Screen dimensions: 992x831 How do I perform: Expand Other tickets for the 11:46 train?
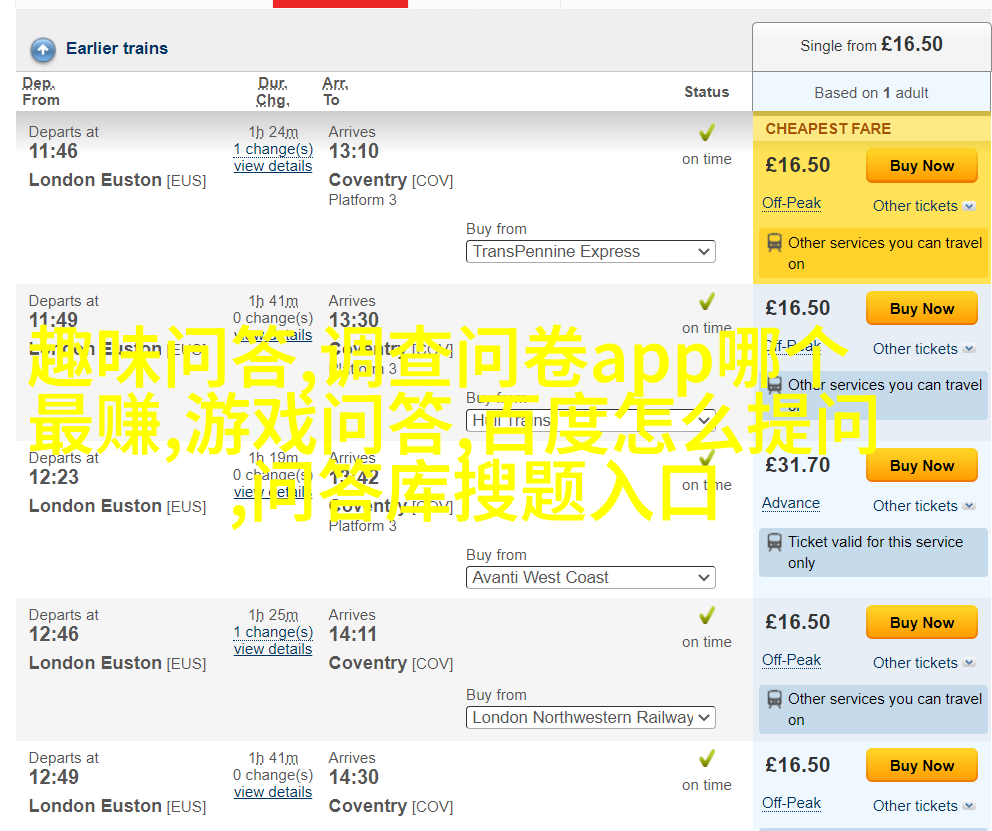click(924, 206)
